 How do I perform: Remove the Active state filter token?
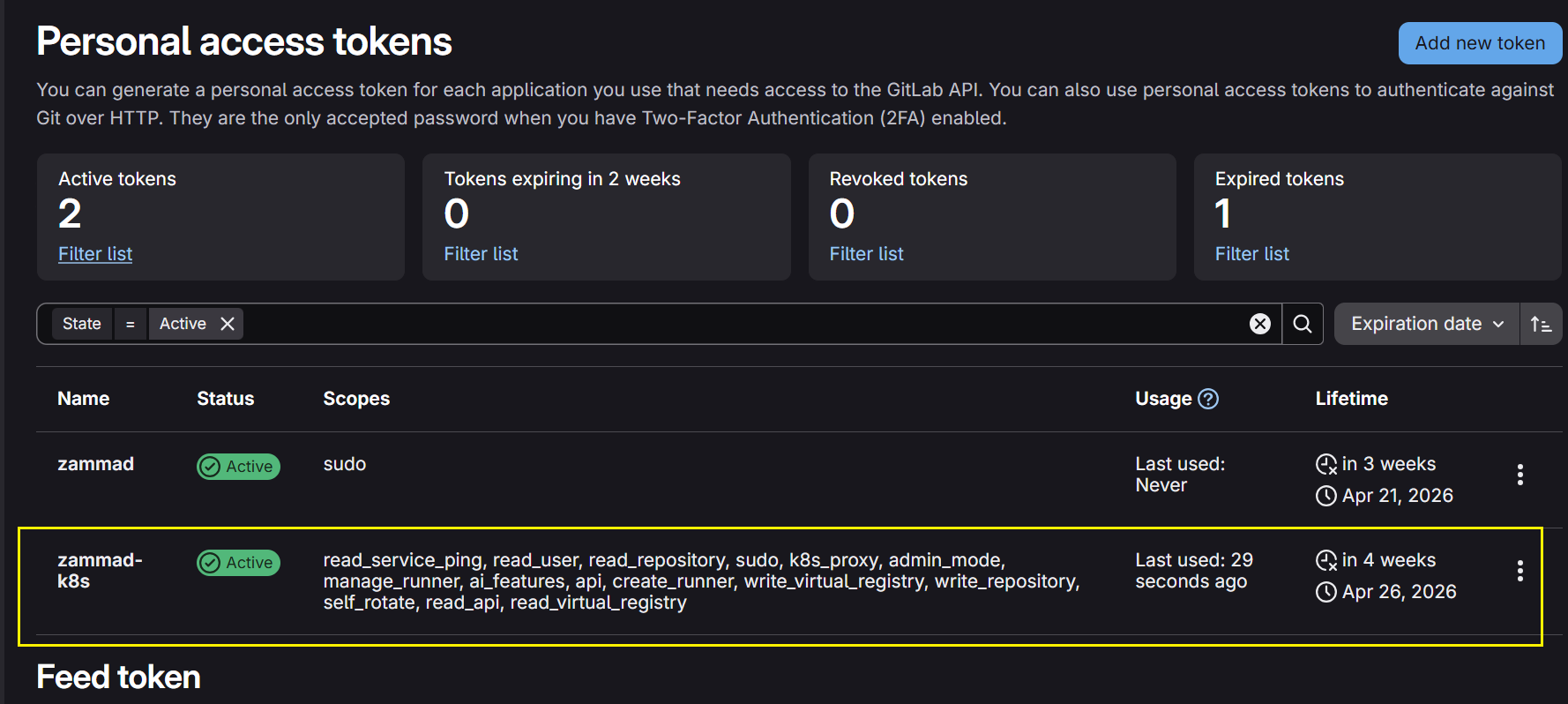point(228,324)
